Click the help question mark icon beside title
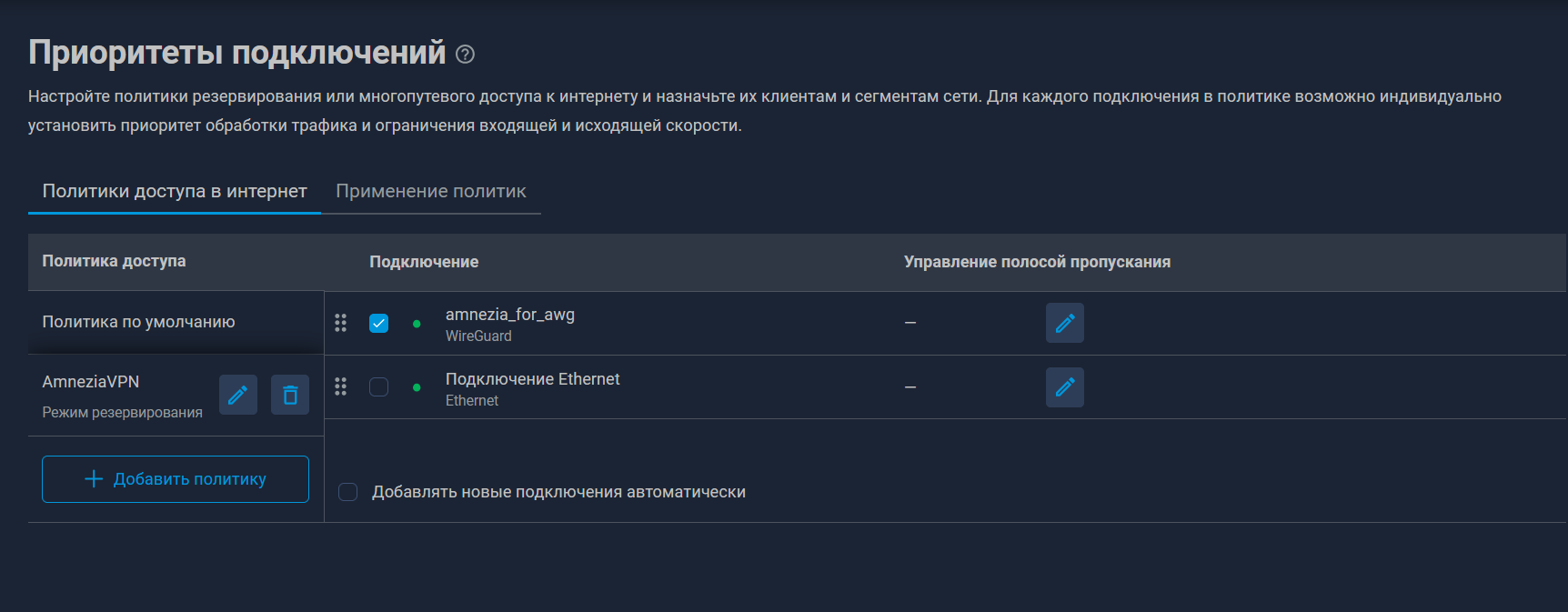 point(465,55)
